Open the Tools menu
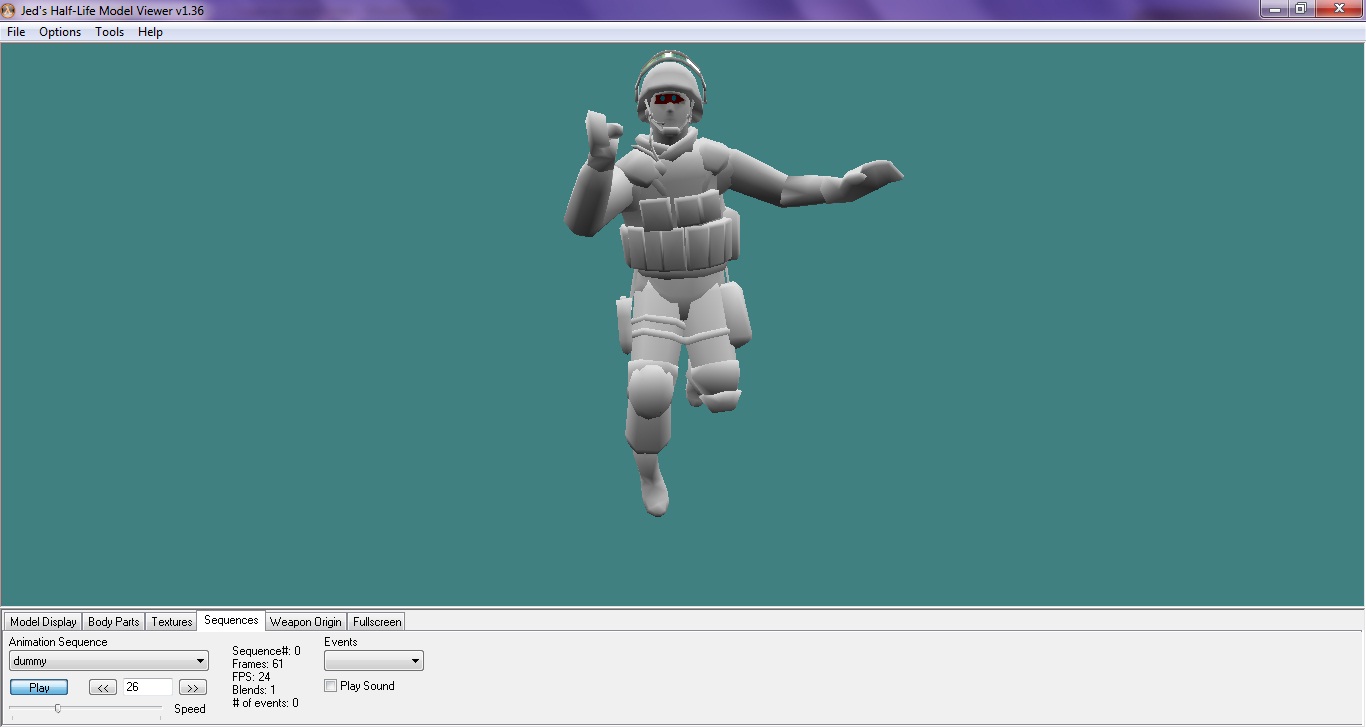This screenshot has width=1366, height=728. click(110, 32)
